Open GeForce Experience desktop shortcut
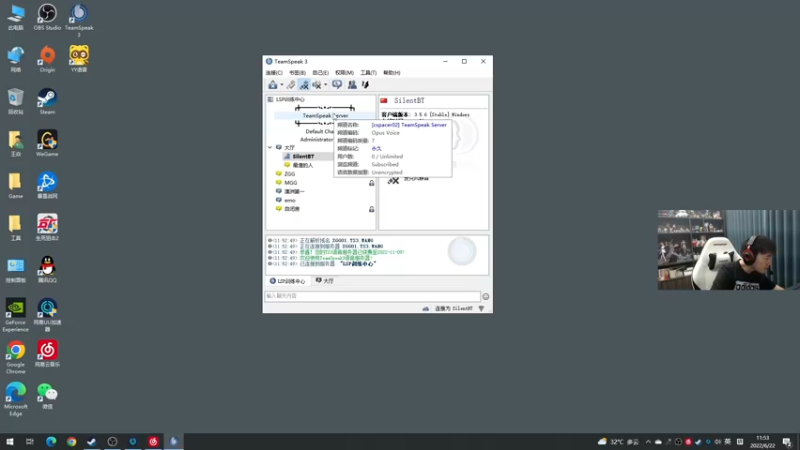Screen dimensions: 800x450 [15, 315]
